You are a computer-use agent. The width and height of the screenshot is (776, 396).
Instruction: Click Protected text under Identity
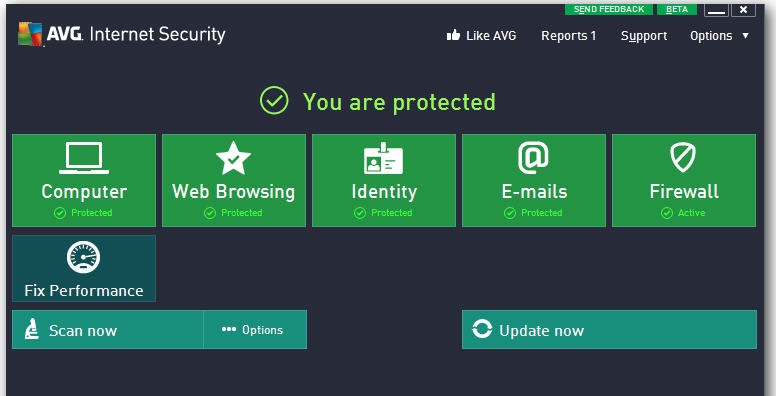coord(391,213)
